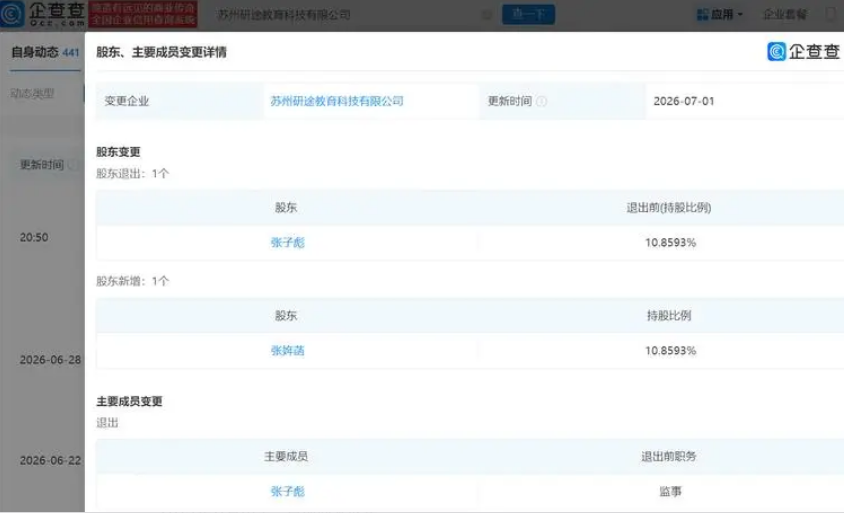This screenshot has height=513, width=844.
Task: Click the 股东退出: 1个 label
Action: point(132,173)
